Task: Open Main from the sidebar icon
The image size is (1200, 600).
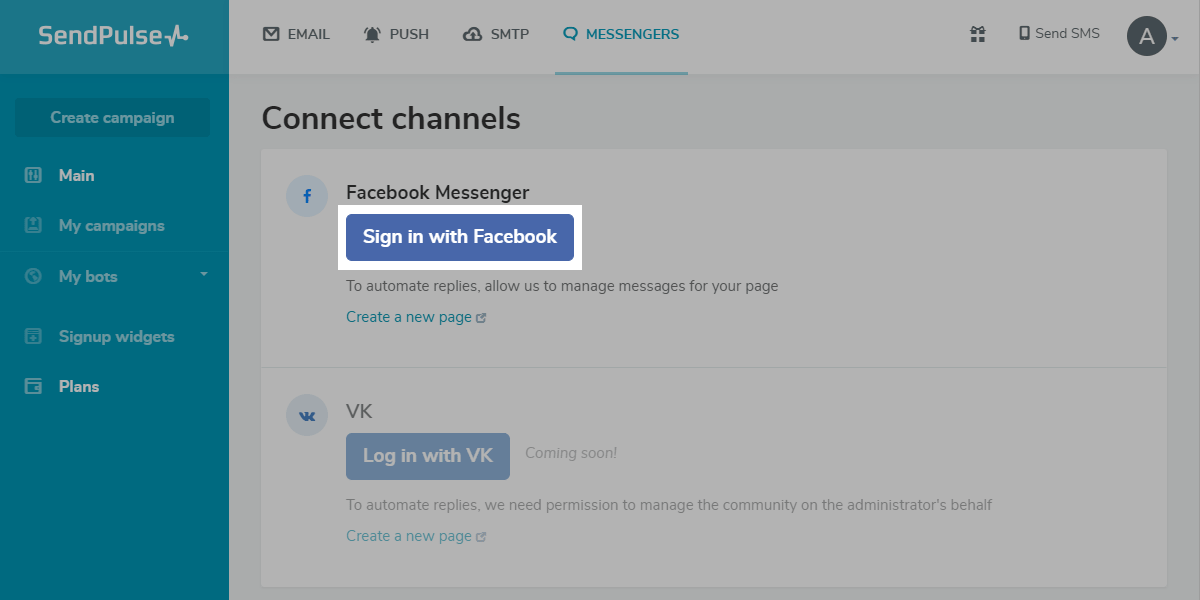Action: [x=33, y=175]
